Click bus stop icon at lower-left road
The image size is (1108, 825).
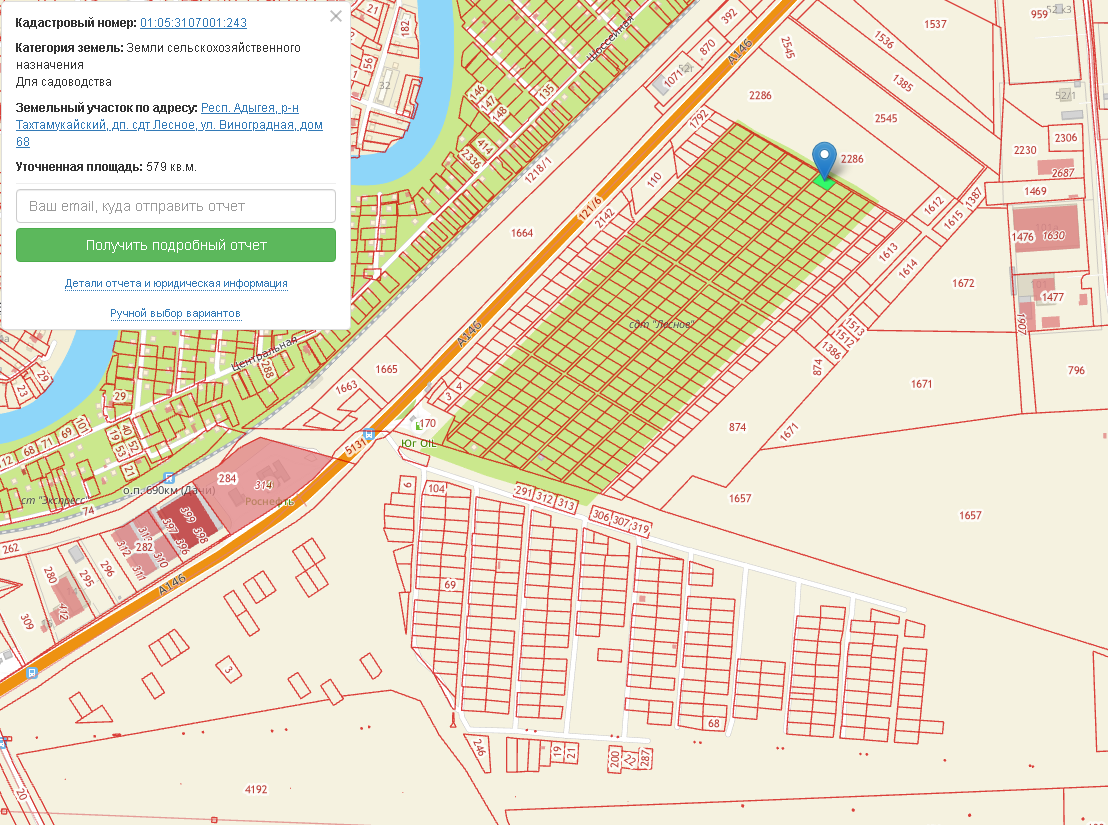click(31, 672)
